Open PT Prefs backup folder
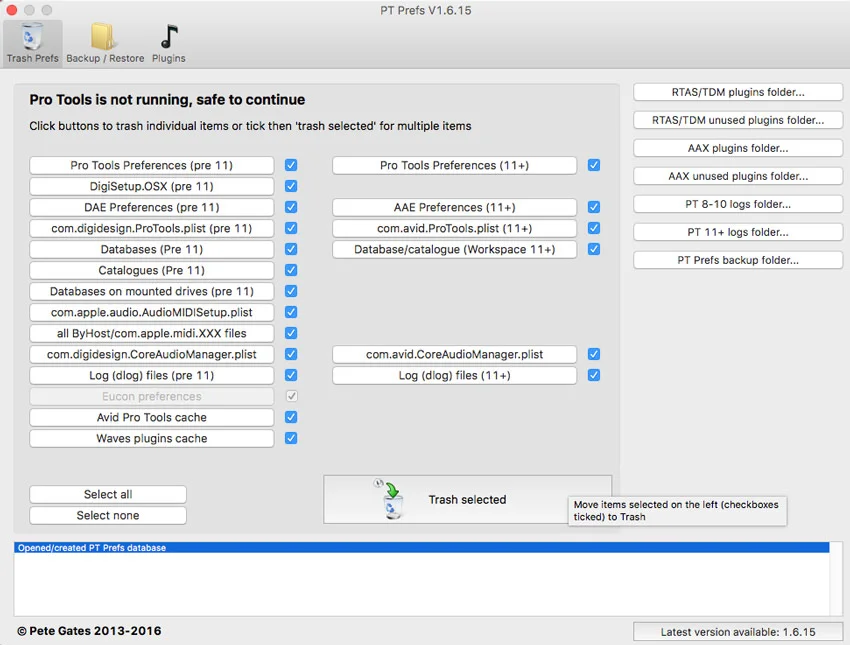 coord(738,260)
